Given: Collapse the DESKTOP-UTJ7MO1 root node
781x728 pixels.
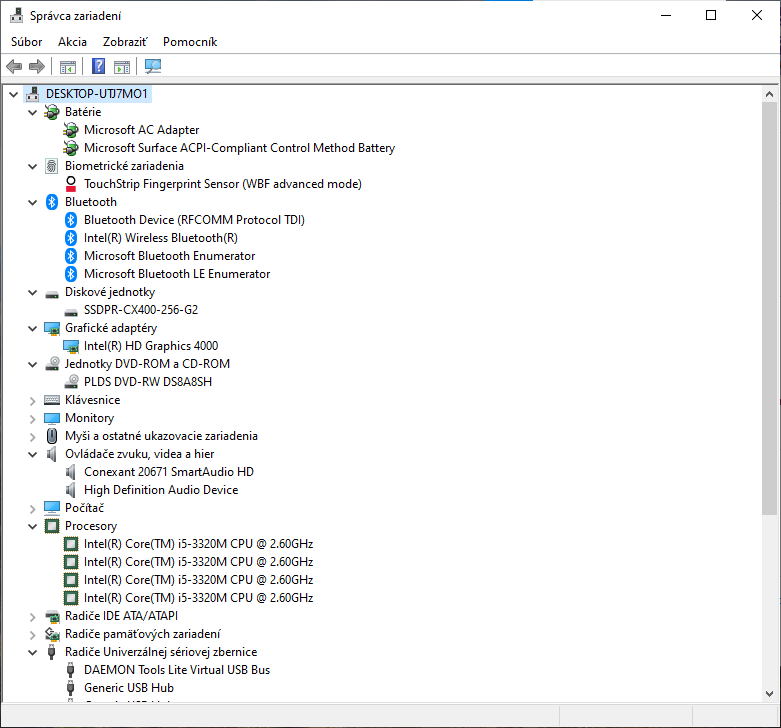Looking at the screenshot, I should [x=13, y=94].
